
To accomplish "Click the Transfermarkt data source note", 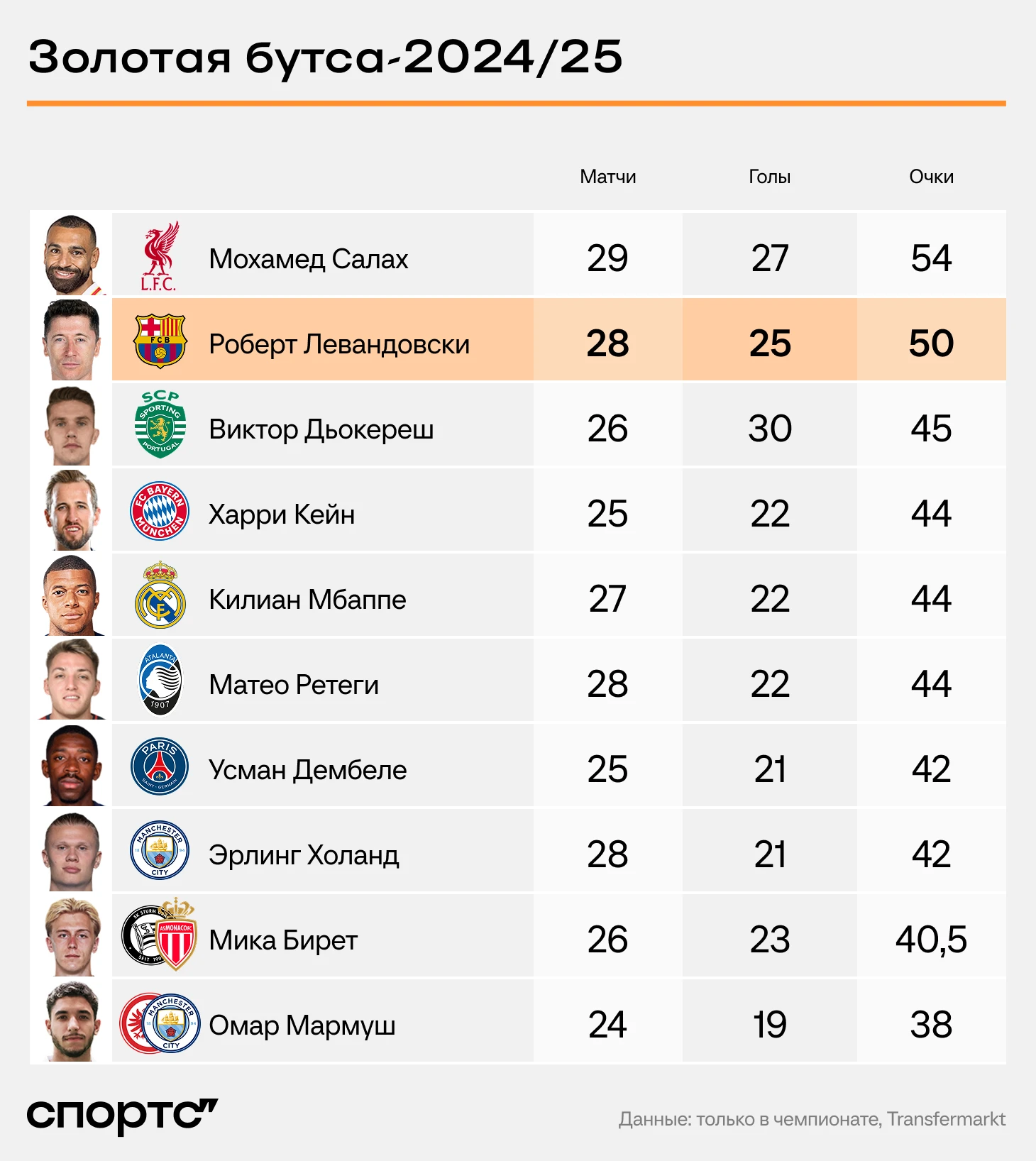I will (812, 1119).
